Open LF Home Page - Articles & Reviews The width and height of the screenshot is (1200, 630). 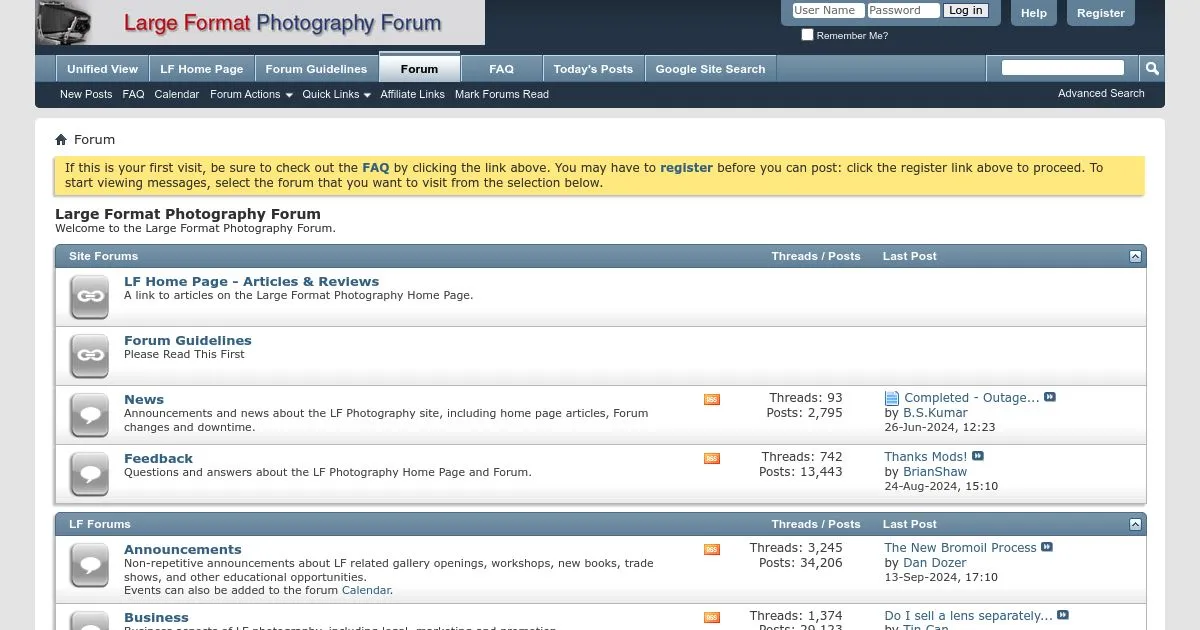click(251, 282)
